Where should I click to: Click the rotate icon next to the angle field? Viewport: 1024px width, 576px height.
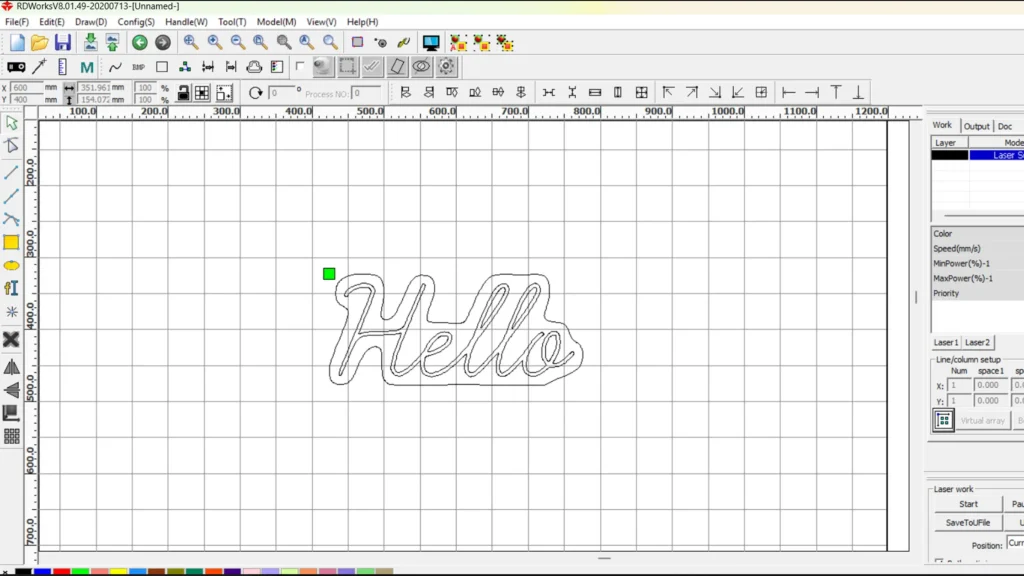tap(255, 93)
